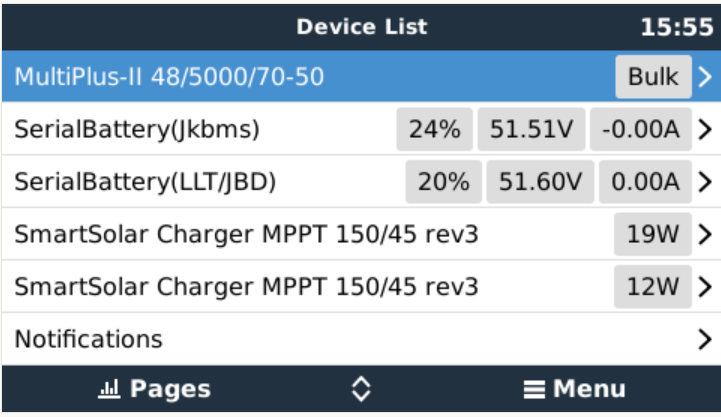Click chevron of 19W SmartSolar charger

point(705,235)
